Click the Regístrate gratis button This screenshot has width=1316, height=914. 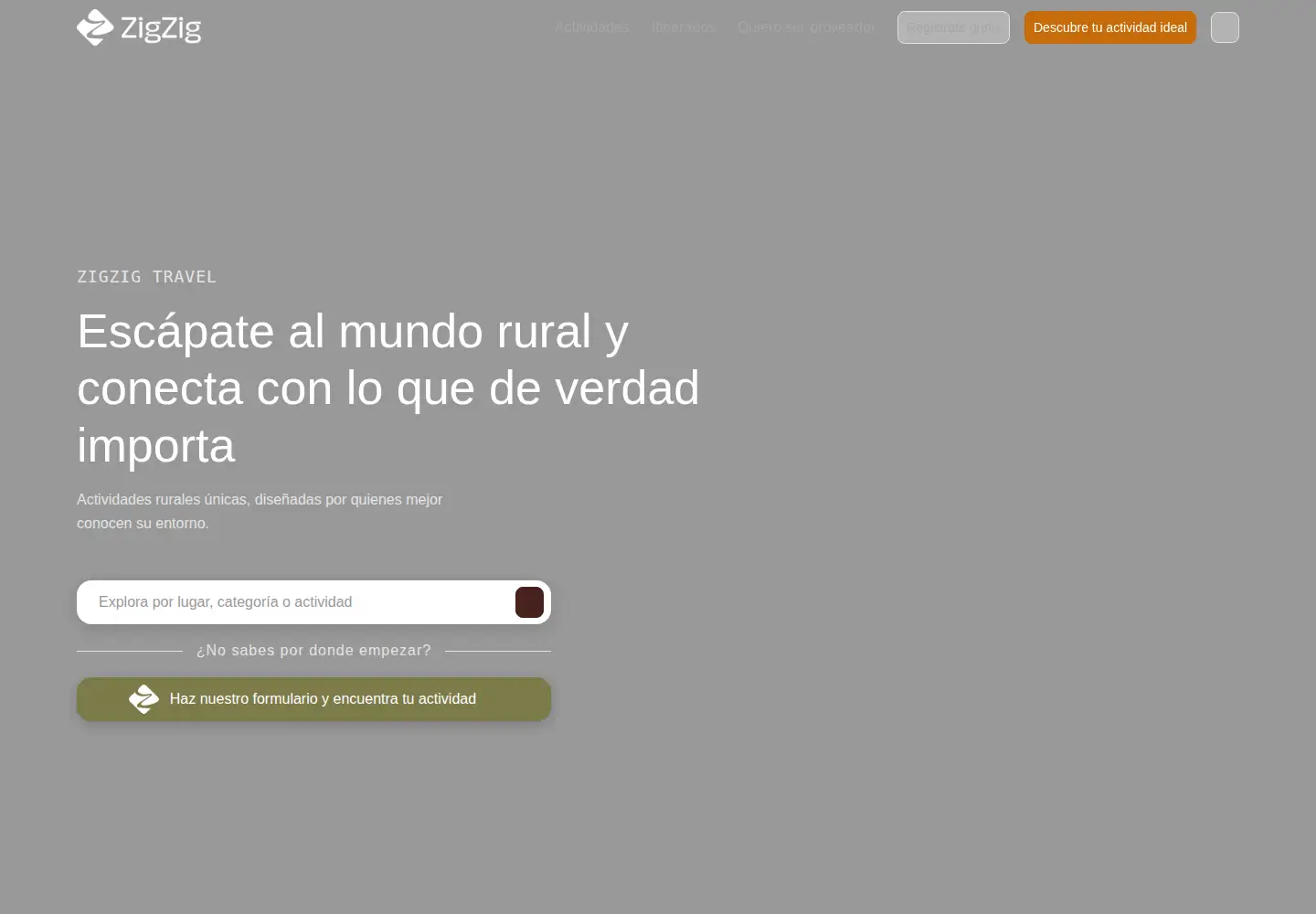[x=953, y=27]
